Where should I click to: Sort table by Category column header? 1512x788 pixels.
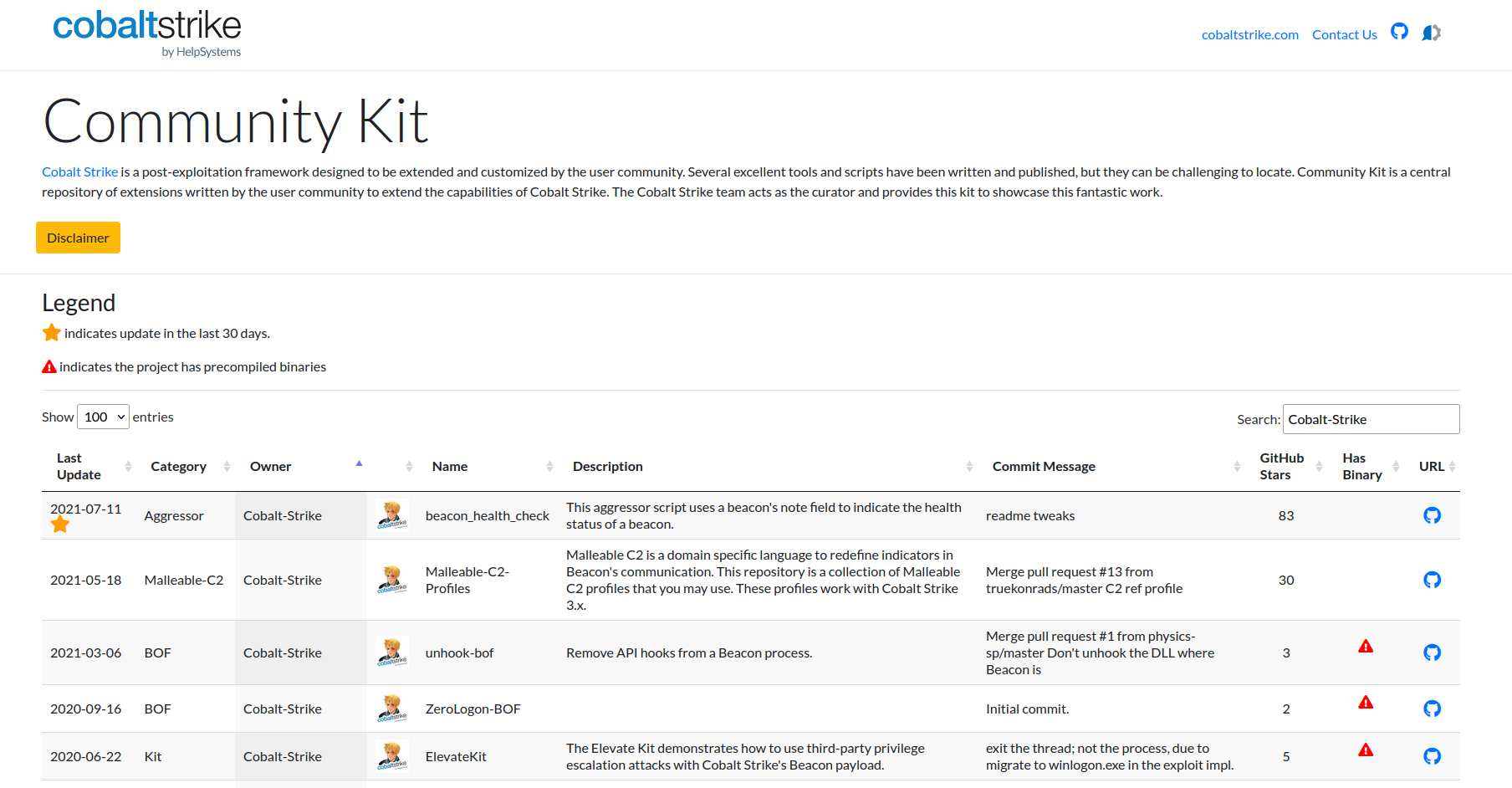tap(179, 467)
